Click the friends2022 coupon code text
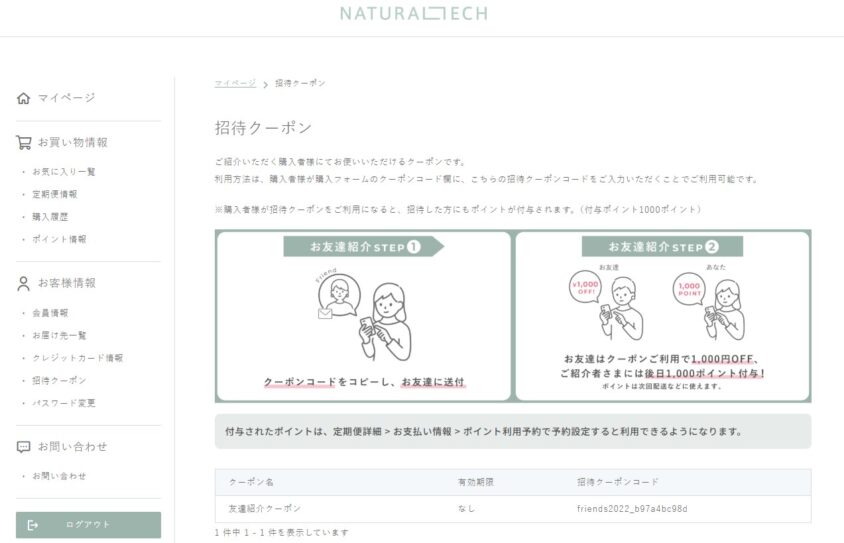This screenshot has width=844, height=543. 632,509
